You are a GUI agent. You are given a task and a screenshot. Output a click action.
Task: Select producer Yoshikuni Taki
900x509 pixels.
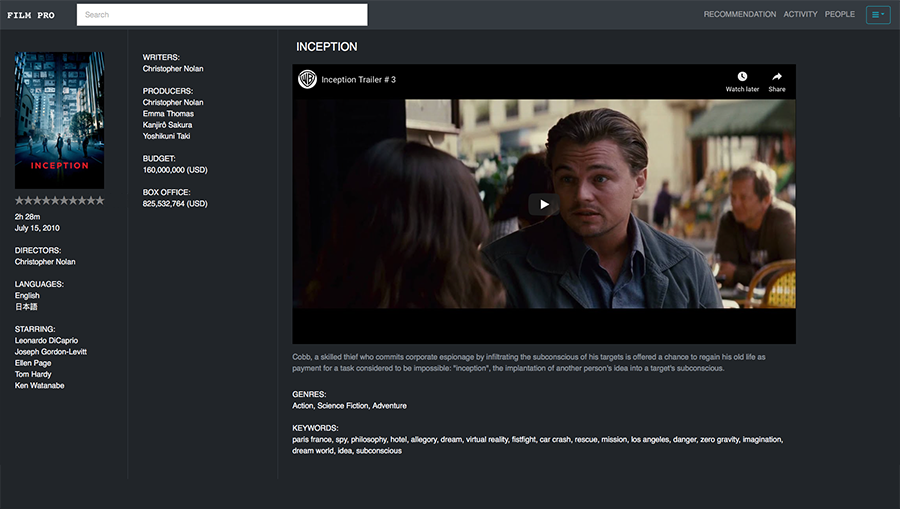click(166, 136)
